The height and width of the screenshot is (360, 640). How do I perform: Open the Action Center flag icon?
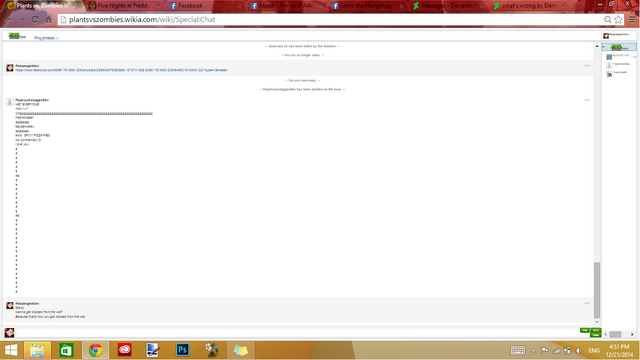[x=544, y=350]
